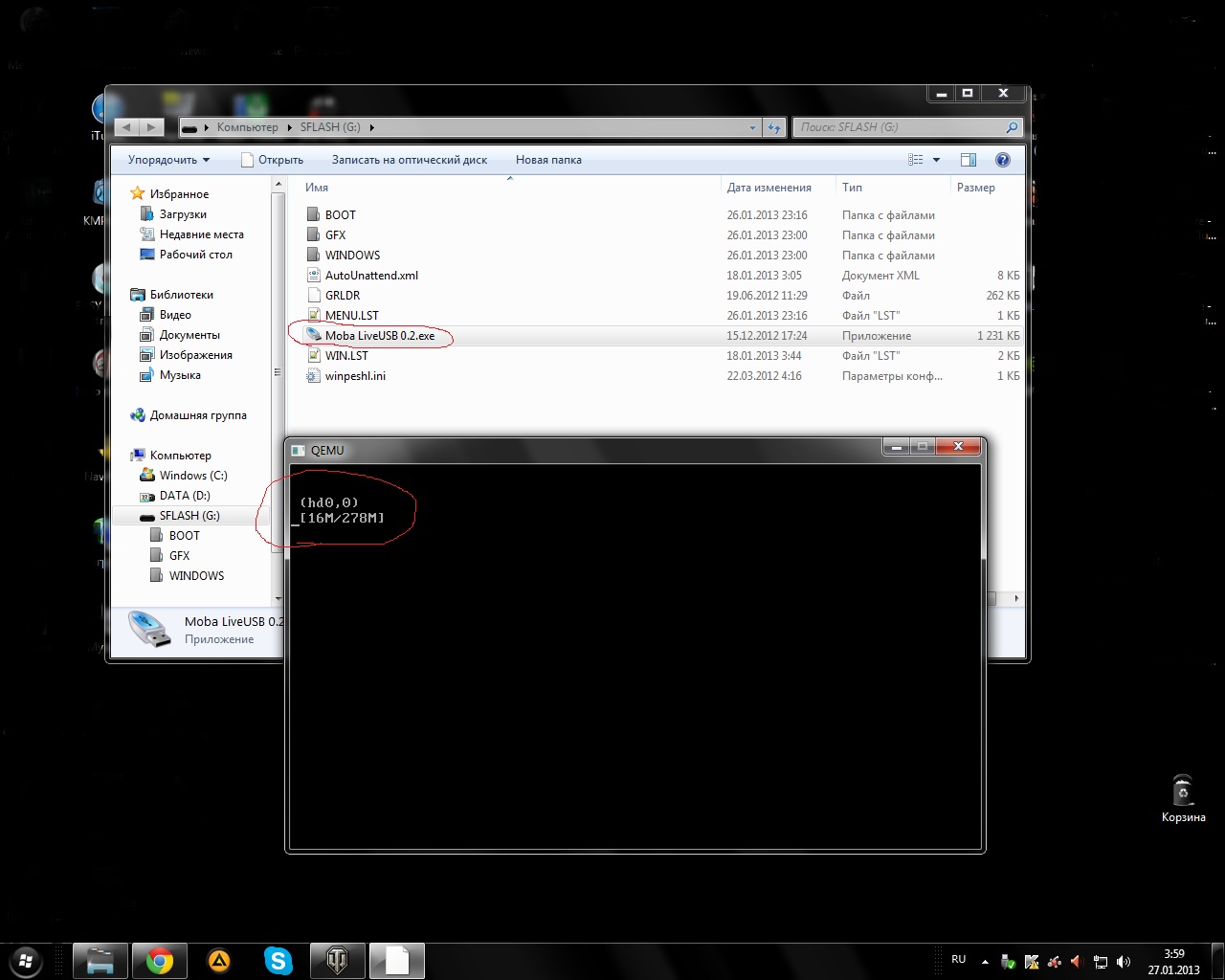Click Новая папка in the toolbar

(548, 160)
